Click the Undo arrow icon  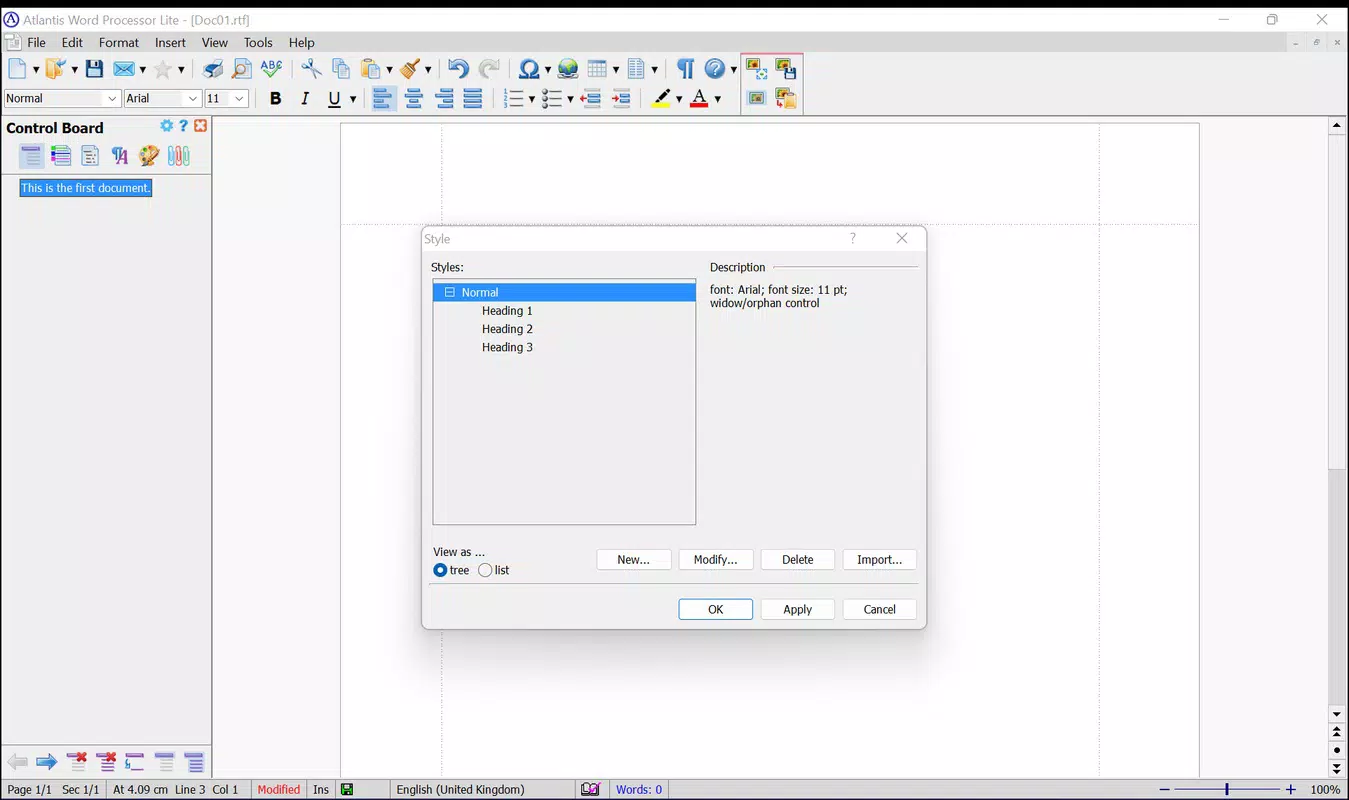458,69
